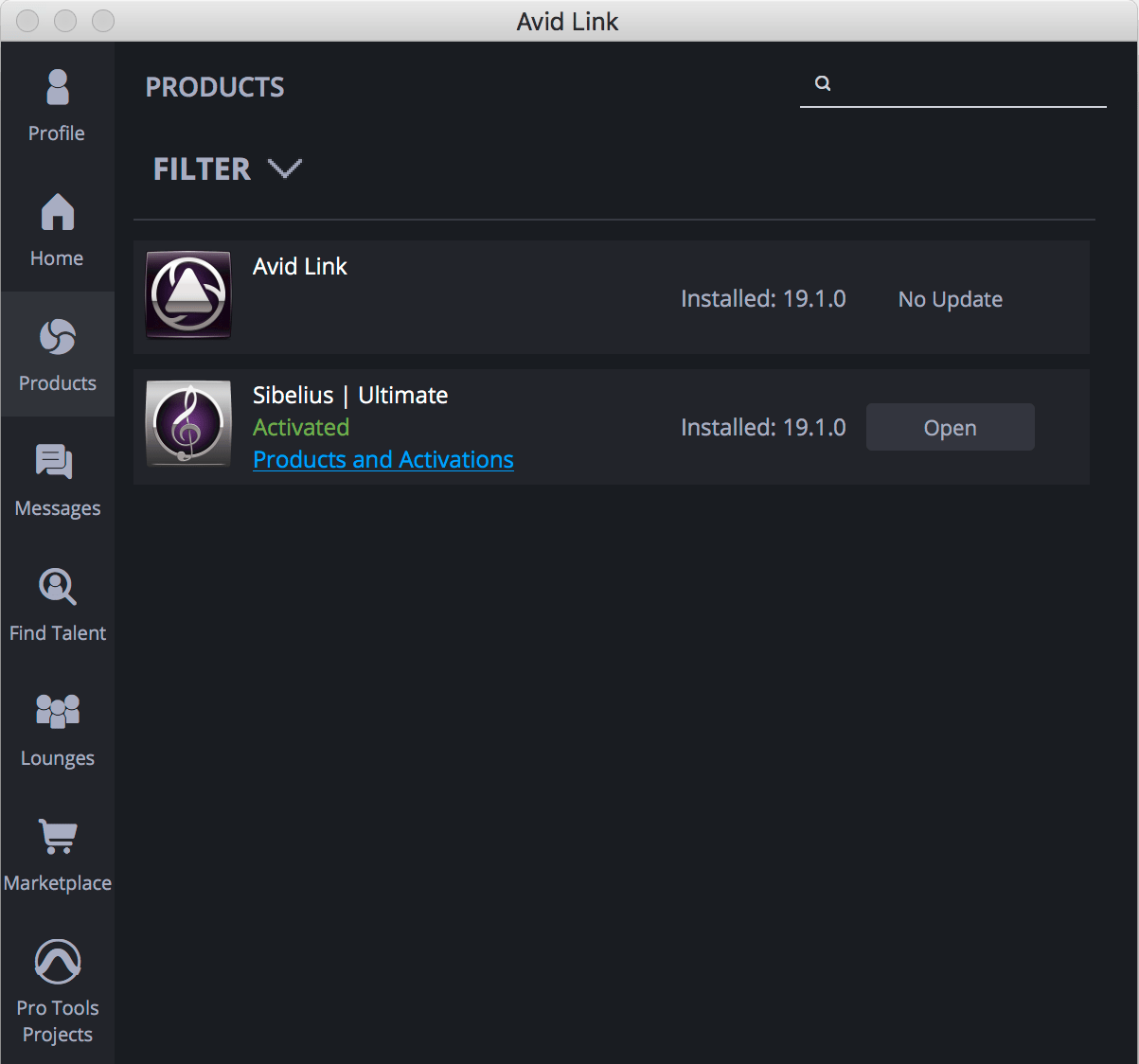Click the Sibelius treble clef icon
This screenshot has height=1064, width=1139.
(188, 423)
